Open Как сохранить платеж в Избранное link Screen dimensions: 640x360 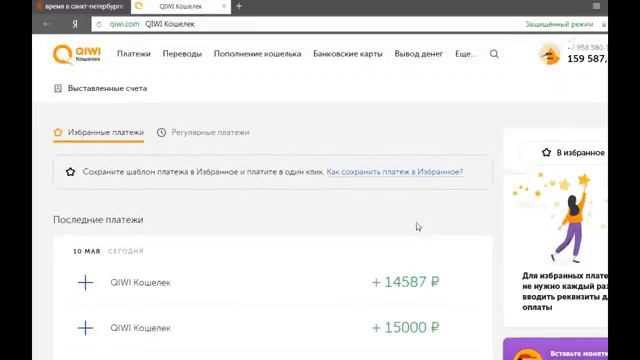coord(395,172)
